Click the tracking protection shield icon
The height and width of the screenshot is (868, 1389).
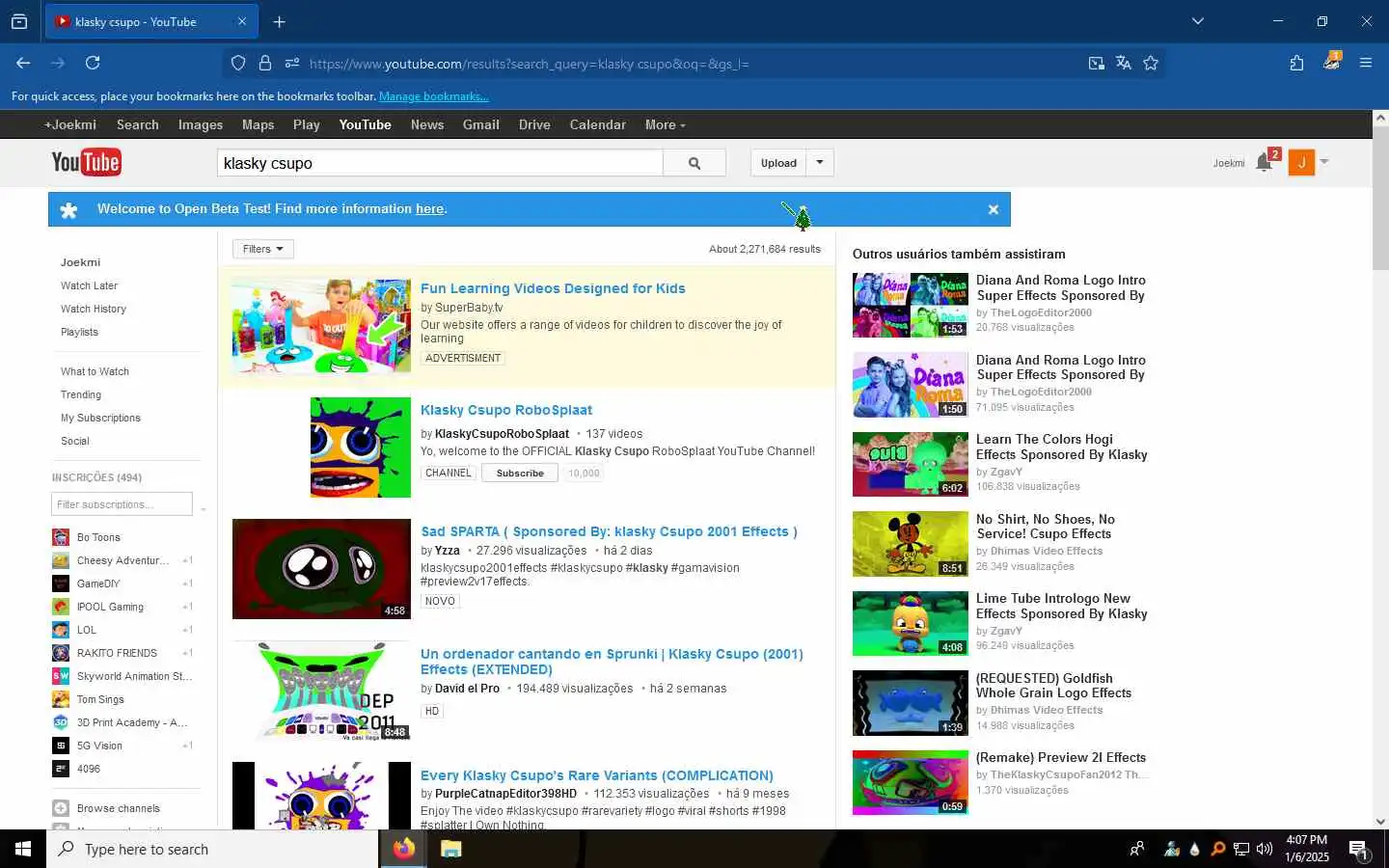click(238, 64)
